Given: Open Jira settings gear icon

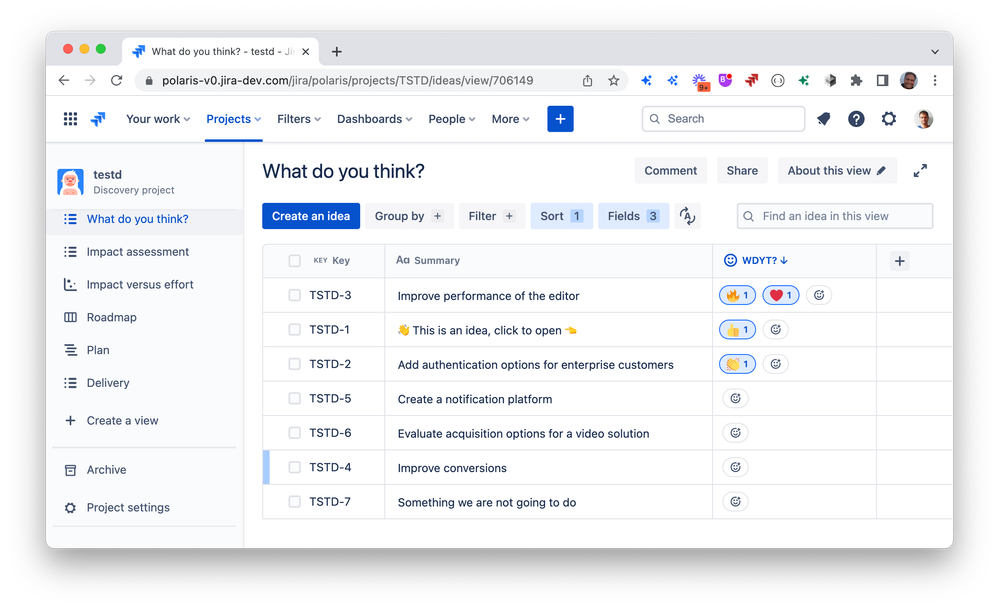Looking at the screenshot, I should click(x=889, y=119).
